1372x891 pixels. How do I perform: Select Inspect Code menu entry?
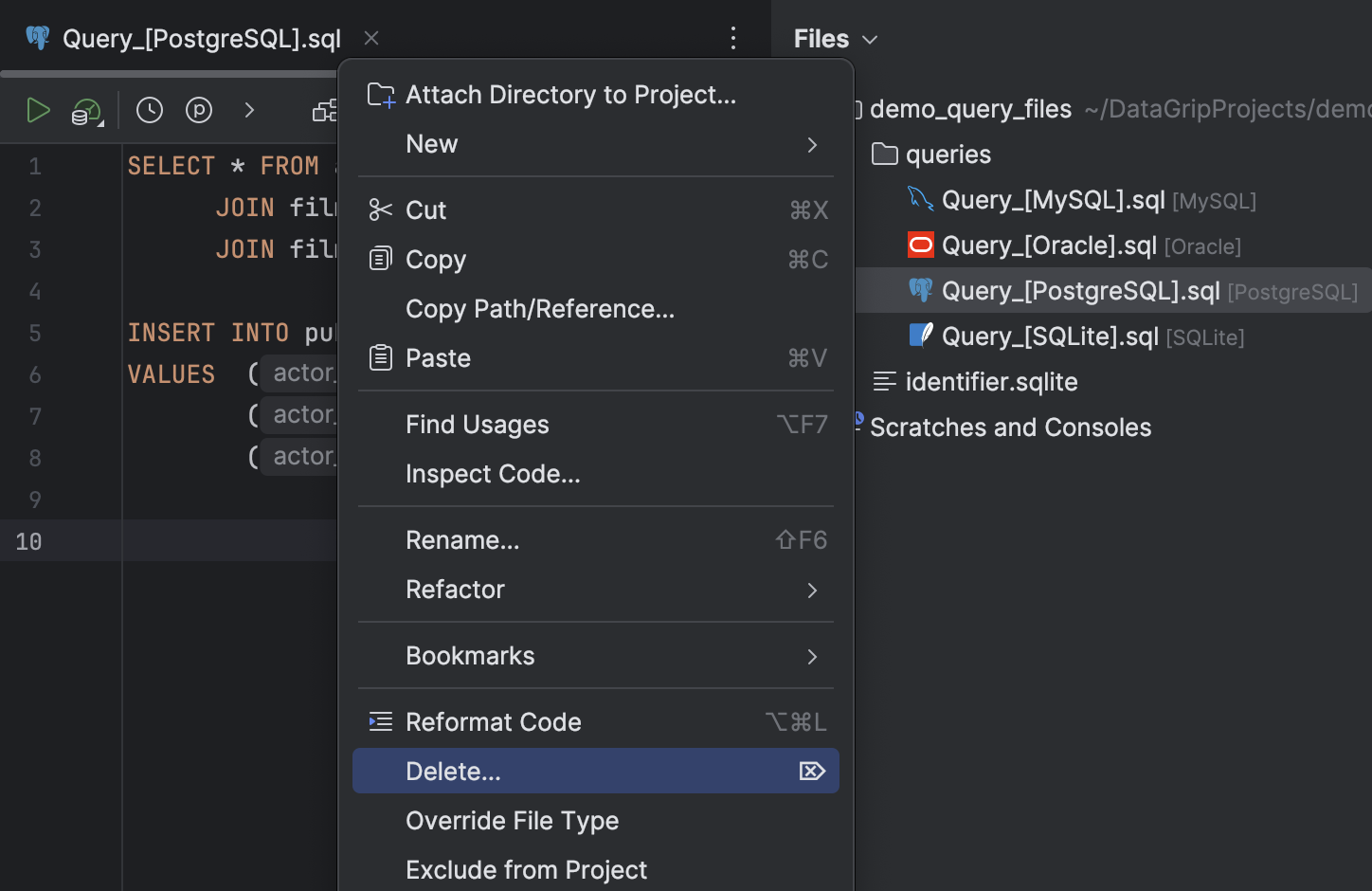click(596, 474)
